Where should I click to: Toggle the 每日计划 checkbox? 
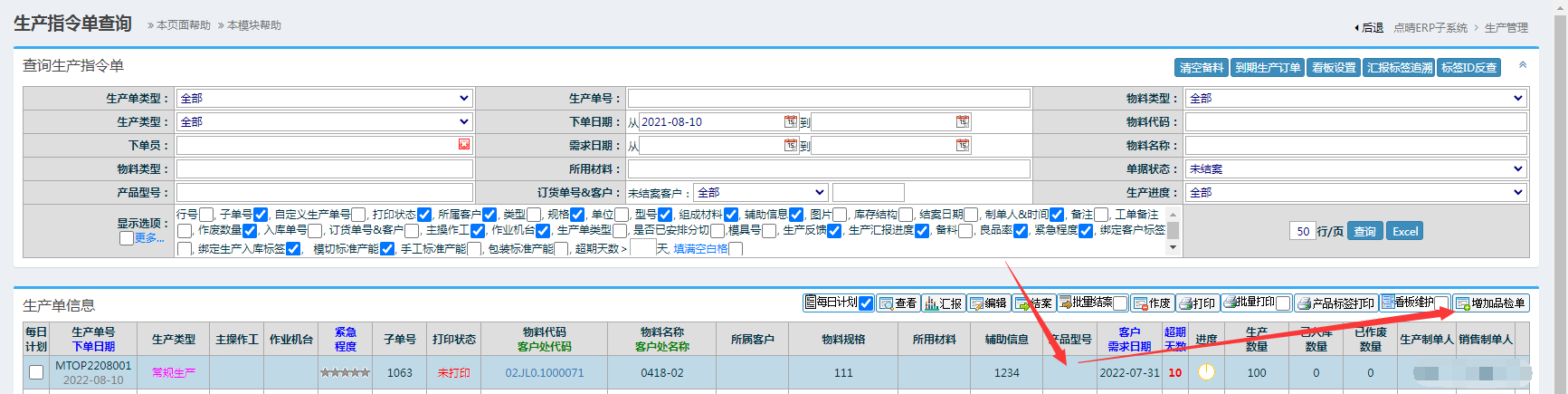[x=866, y=303]
